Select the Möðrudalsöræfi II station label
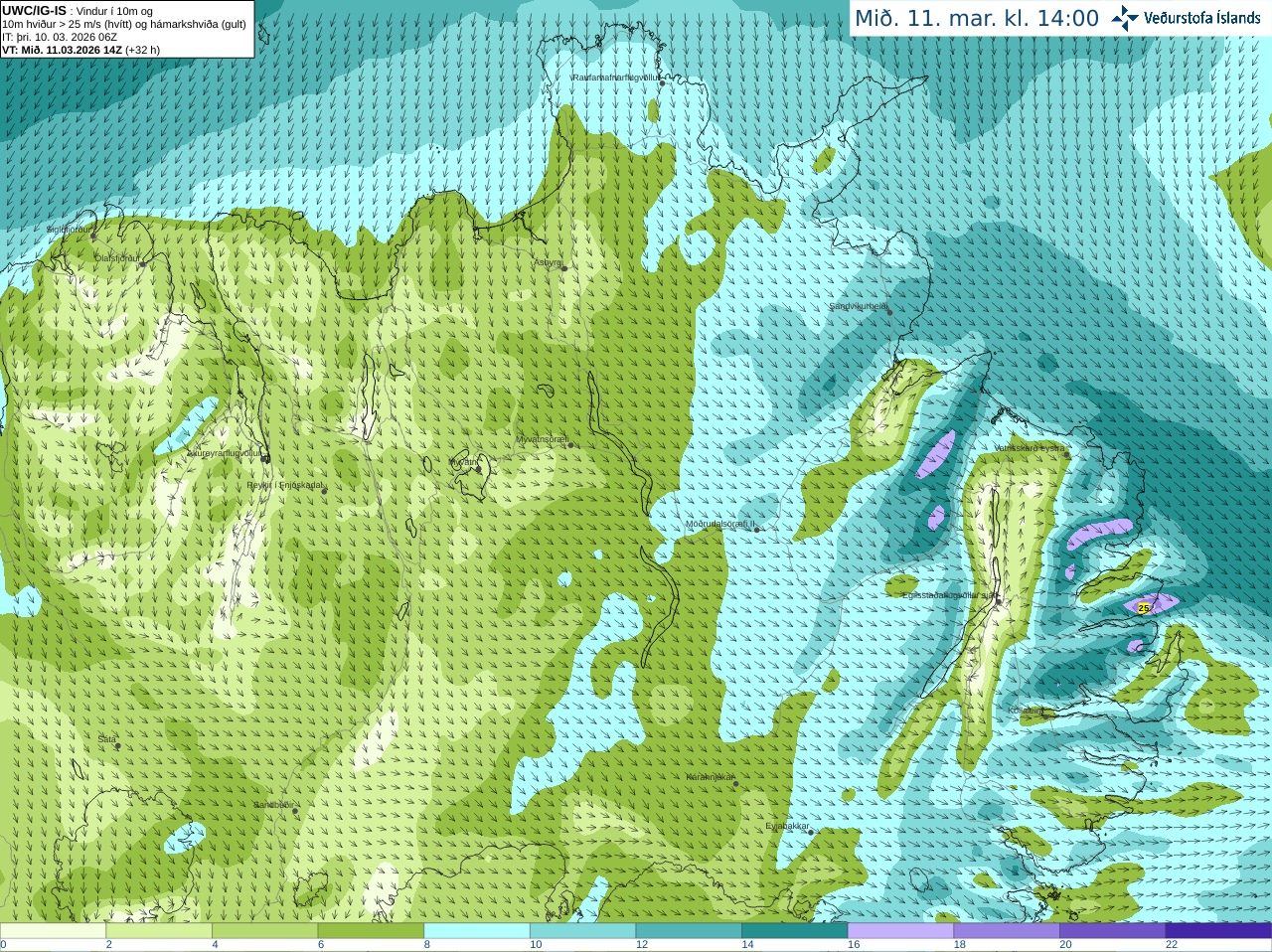 point(720,524)
